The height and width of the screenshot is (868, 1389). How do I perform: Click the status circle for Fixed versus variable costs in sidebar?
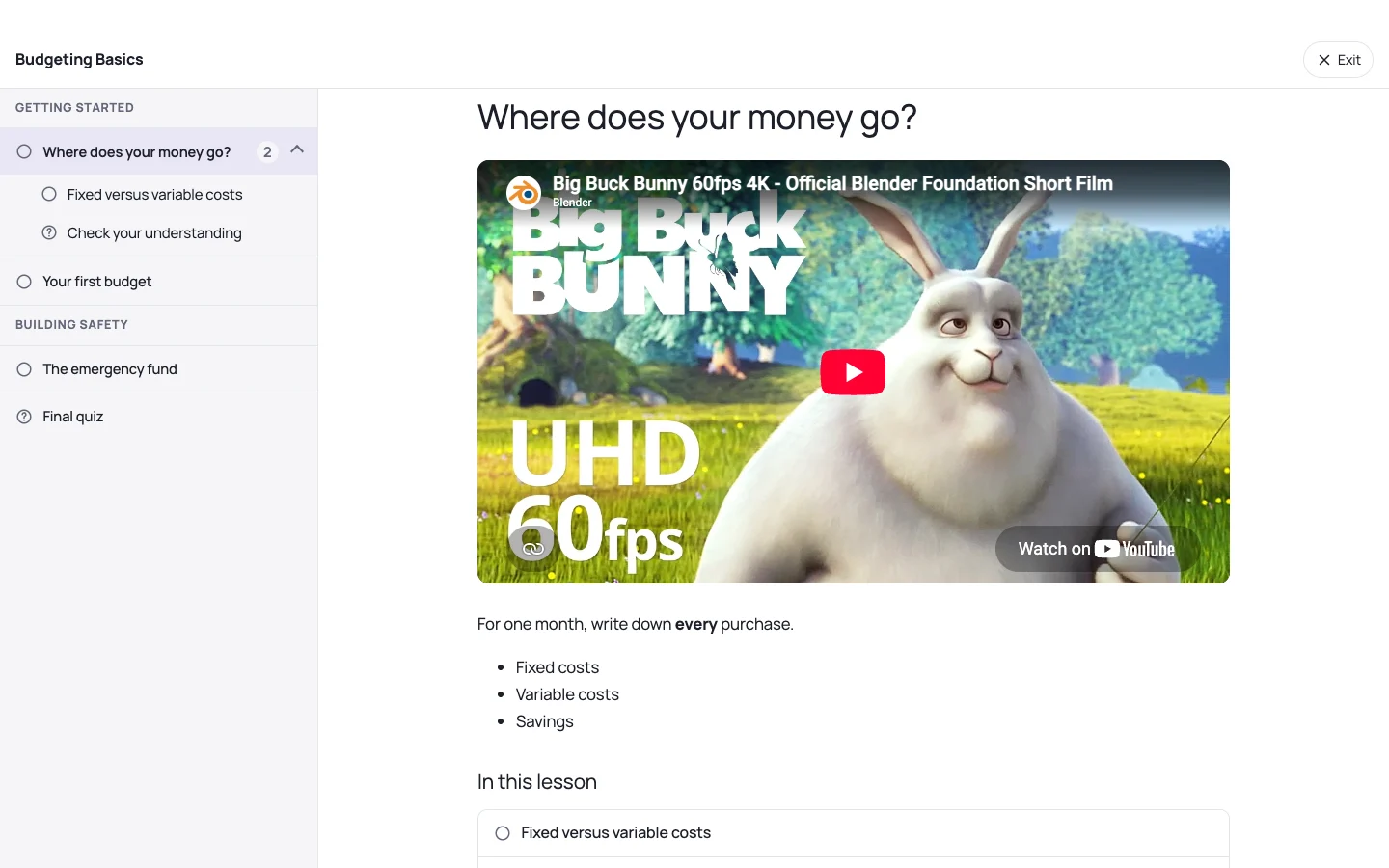click(x=49, y=194)
